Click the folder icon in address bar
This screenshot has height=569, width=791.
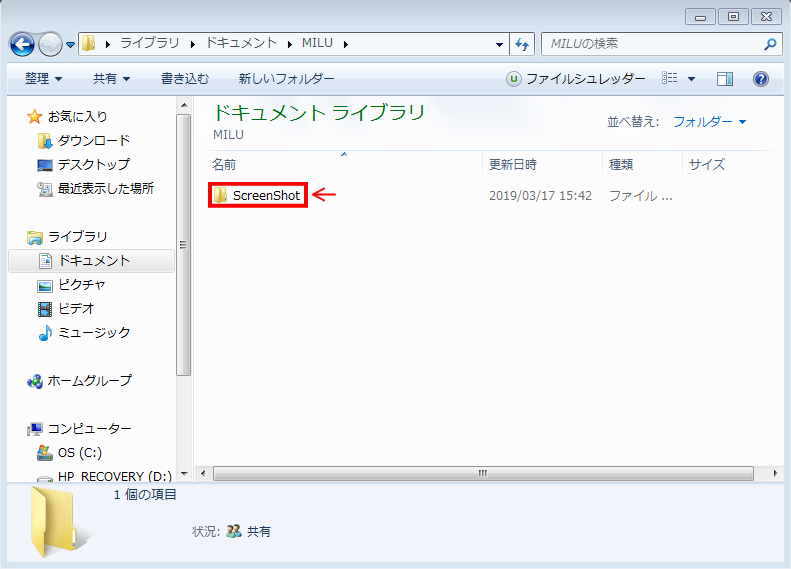(x=89, y=43)
